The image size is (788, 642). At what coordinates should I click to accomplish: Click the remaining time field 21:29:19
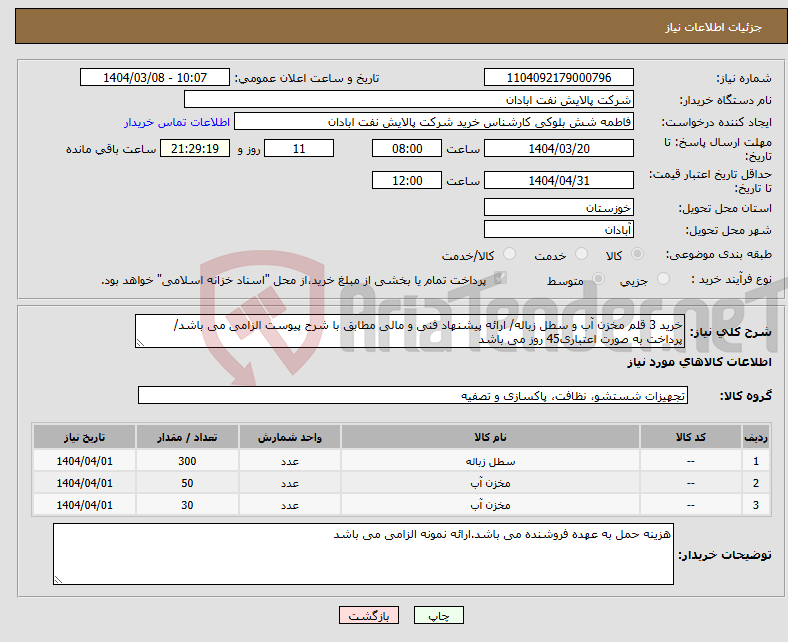click(195, 148)
